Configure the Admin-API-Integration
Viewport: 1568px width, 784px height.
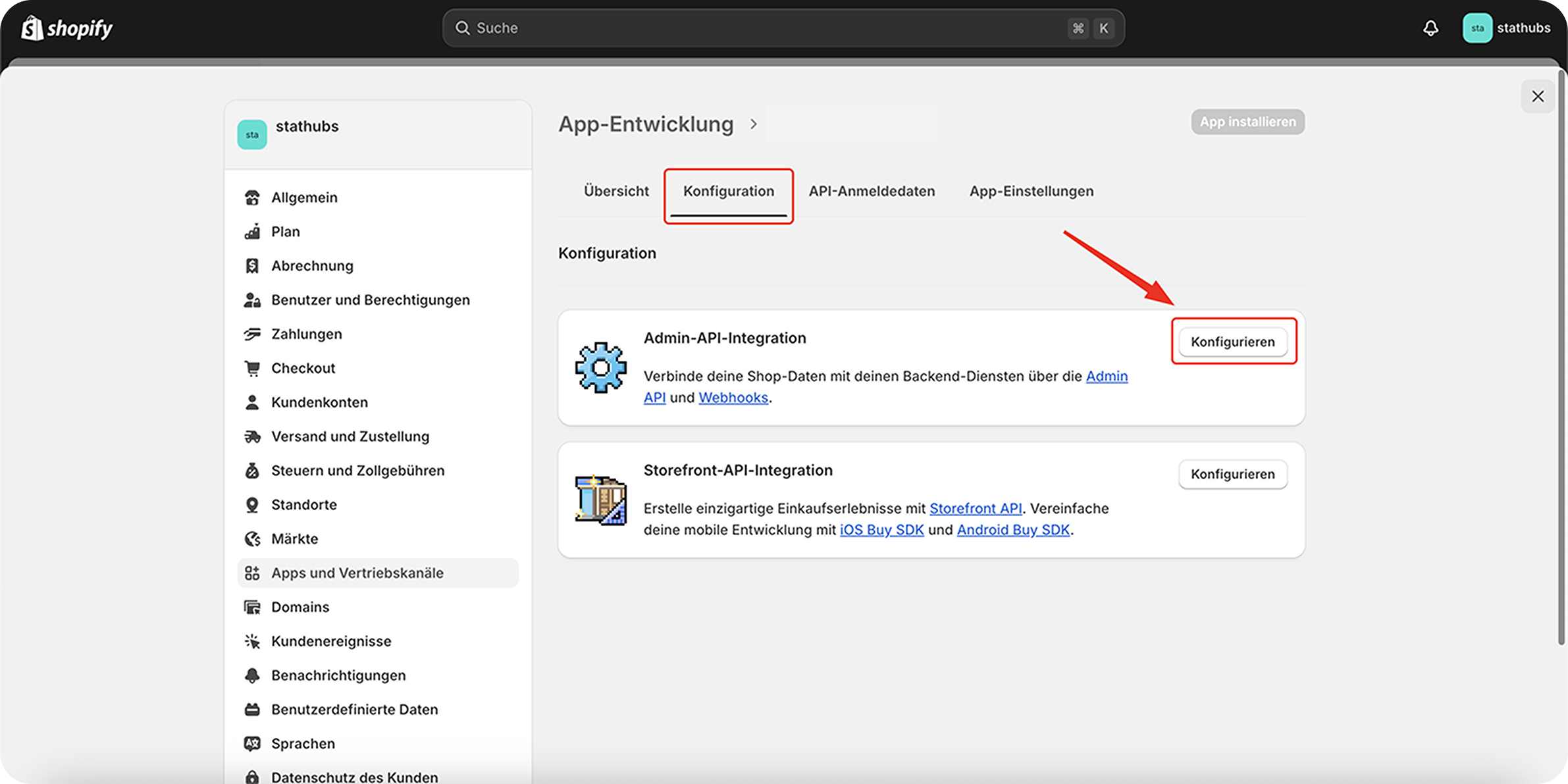tap(1233, 342)
